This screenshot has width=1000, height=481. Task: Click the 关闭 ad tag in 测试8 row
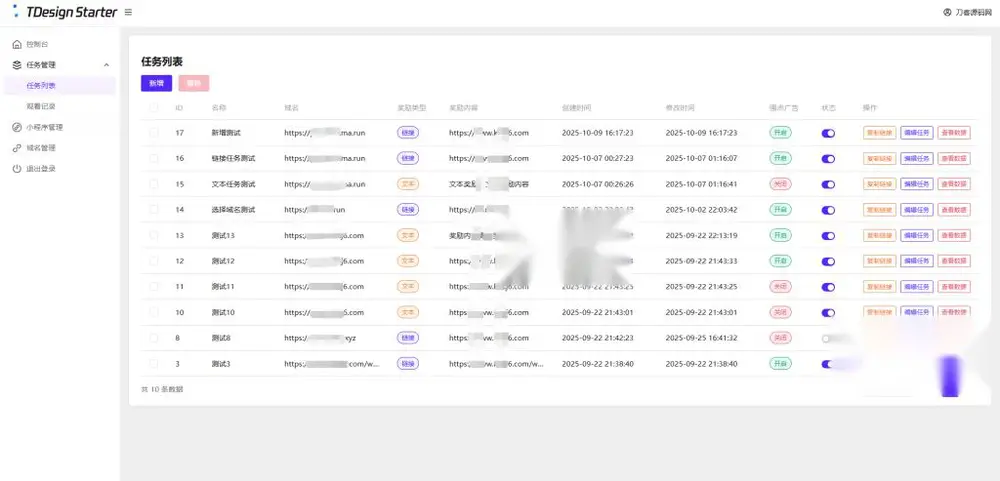[x=780, y=338]
